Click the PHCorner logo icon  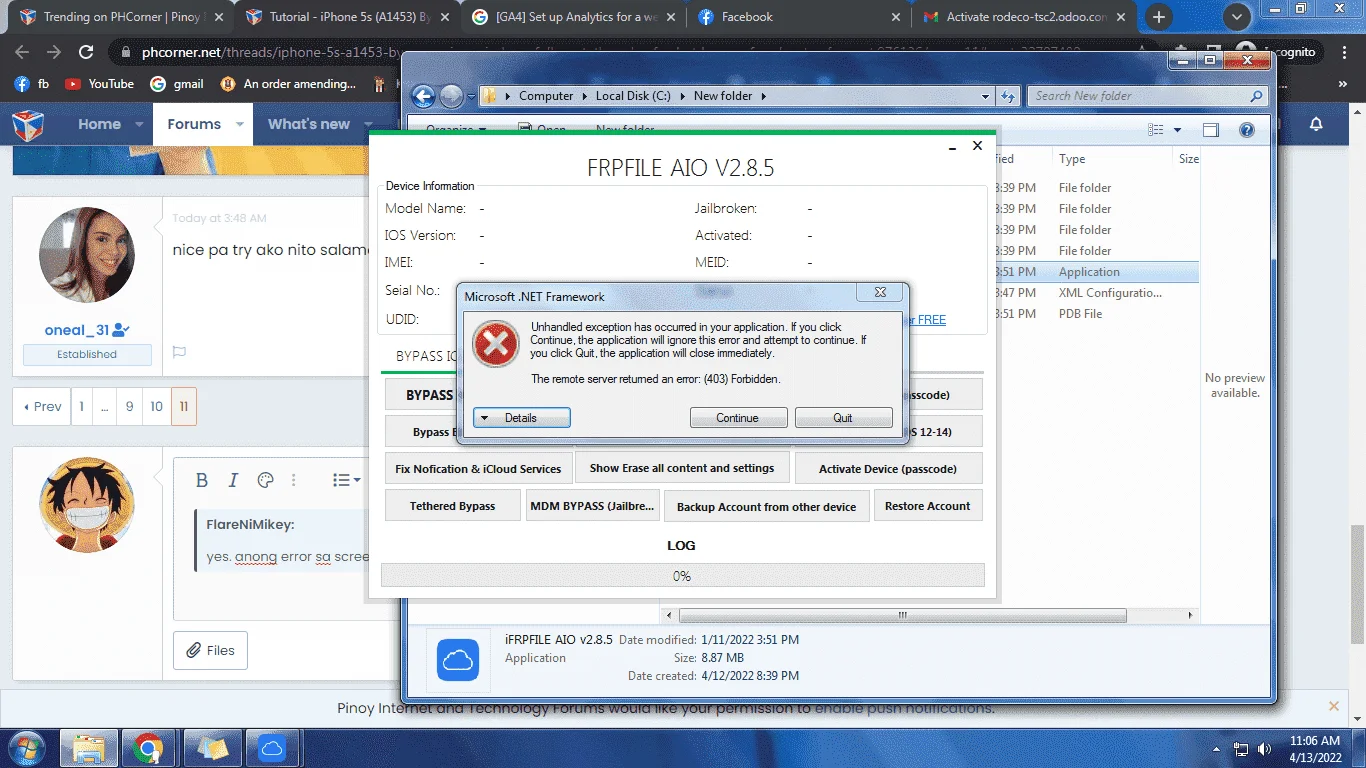tap(28, 125)
